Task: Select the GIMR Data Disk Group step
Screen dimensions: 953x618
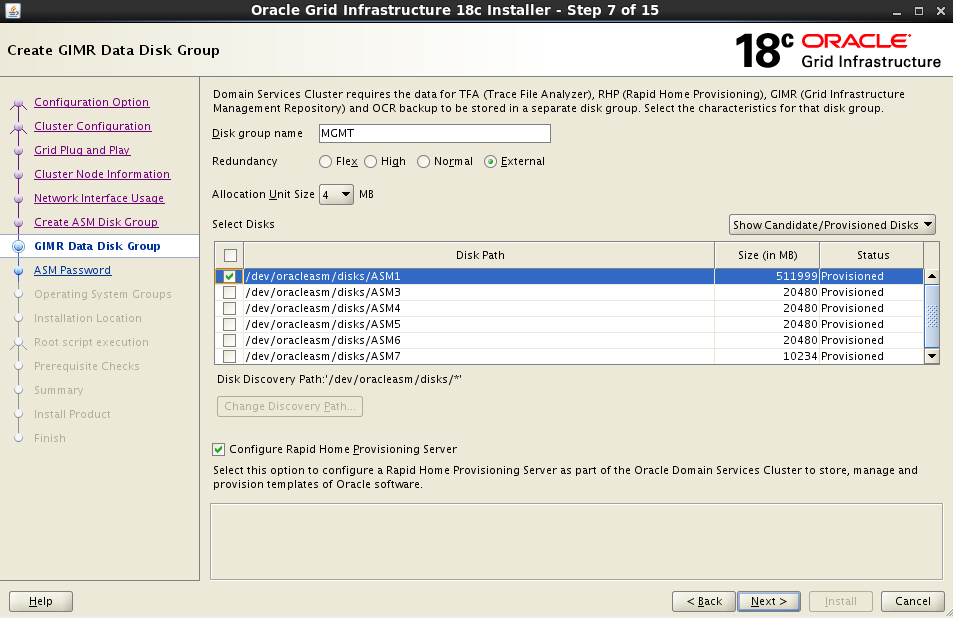Action: (97, 246)
